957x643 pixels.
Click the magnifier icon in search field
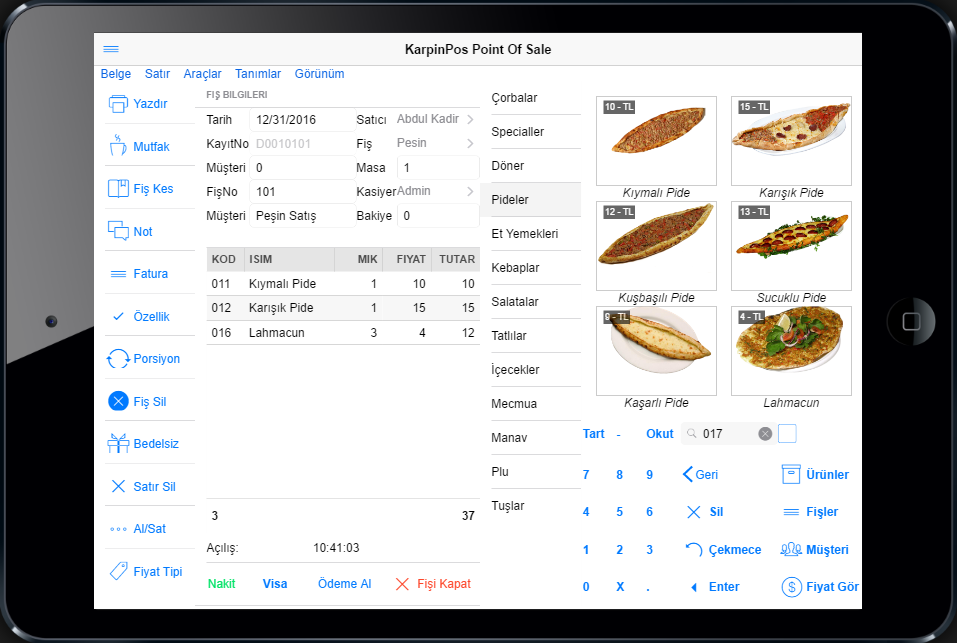pyautogui.click(x=692, y=433)
